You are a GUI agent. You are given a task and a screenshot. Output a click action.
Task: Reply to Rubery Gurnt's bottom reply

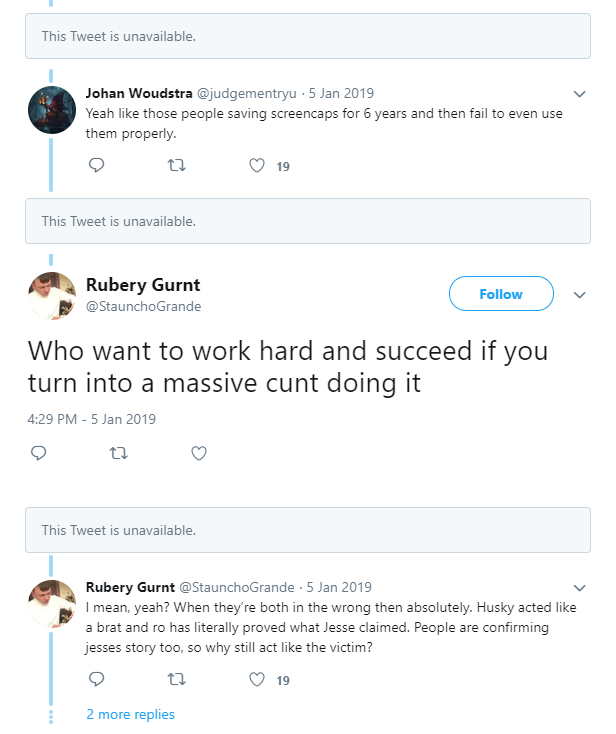[x=96, y=679]
